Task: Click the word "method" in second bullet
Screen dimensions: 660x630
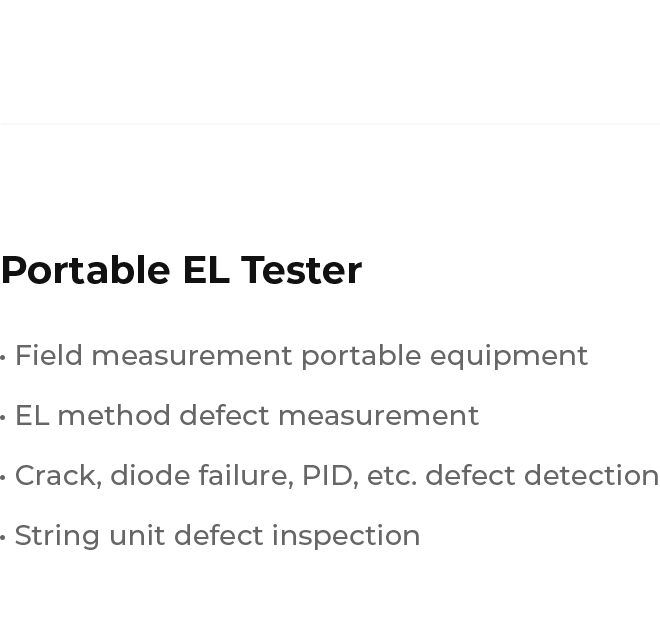Action: 114,415
